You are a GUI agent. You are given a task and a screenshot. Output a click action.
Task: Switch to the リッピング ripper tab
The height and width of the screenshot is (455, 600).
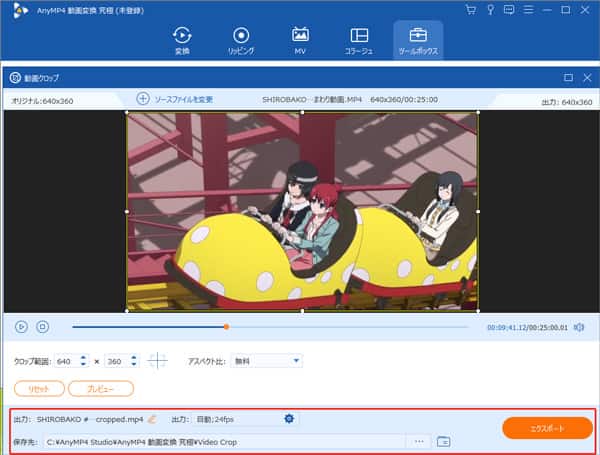tap(241, 40)
